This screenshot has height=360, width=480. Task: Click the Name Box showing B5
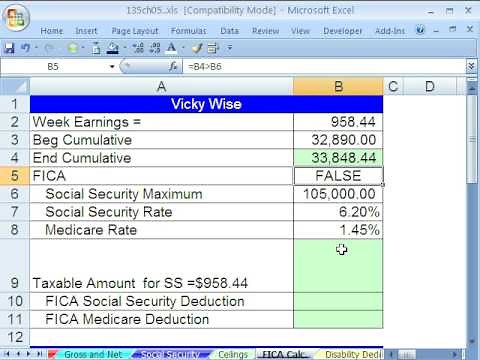pos(53,67)
